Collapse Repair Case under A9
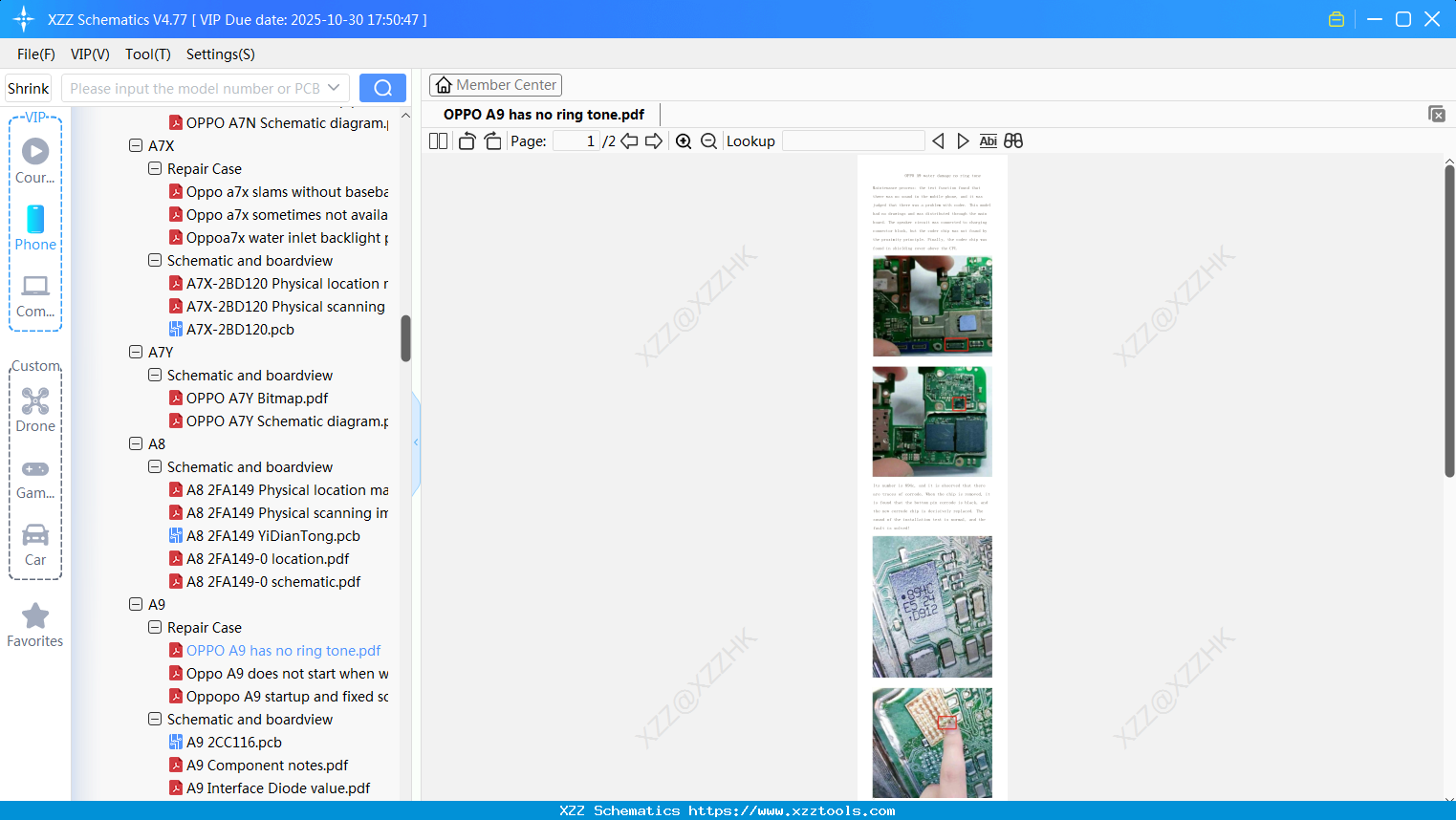Screen dimensions: 1456x820 pos(155,628)
